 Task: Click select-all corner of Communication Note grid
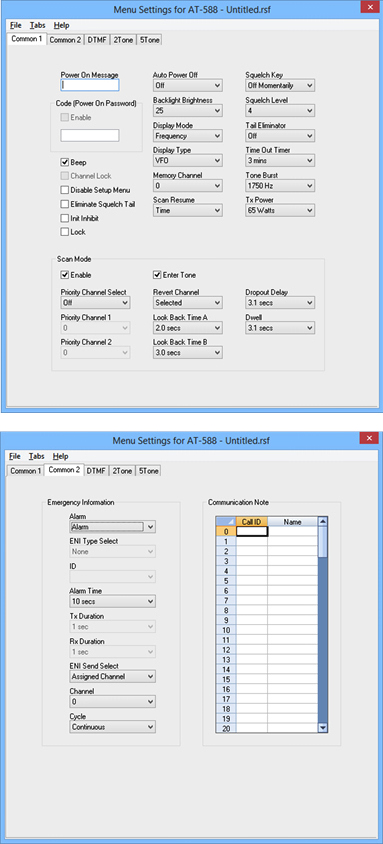click(x=226, y=522)
